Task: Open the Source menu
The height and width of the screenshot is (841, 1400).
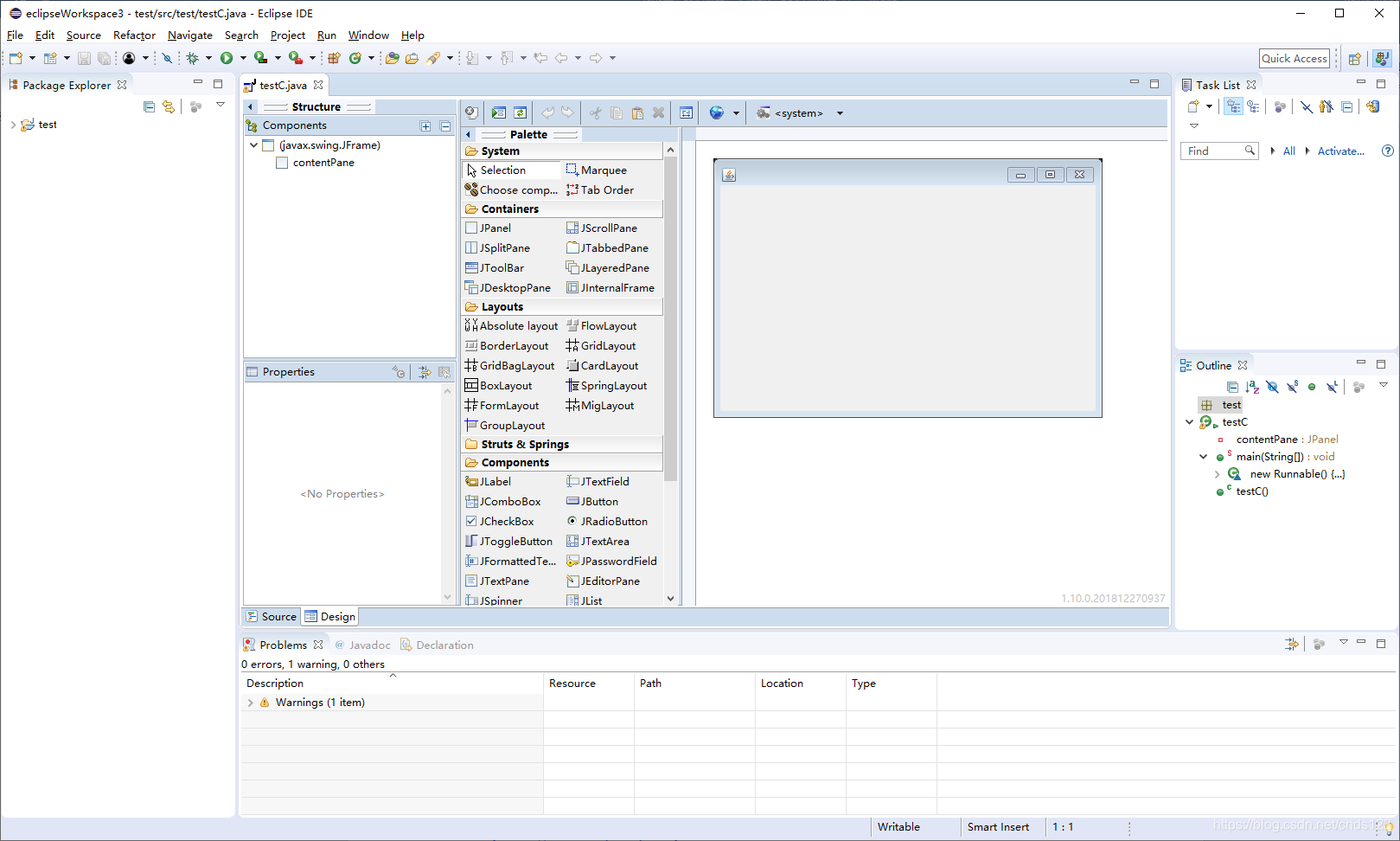Action: point(83,35)
